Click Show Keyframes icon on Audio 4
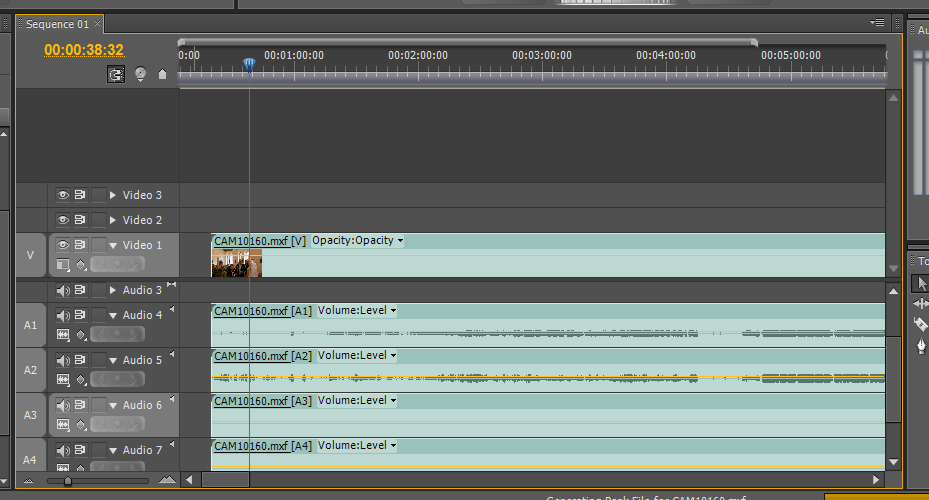The width and height of the screenshot is (929, 500). click(x=81, y=335)
